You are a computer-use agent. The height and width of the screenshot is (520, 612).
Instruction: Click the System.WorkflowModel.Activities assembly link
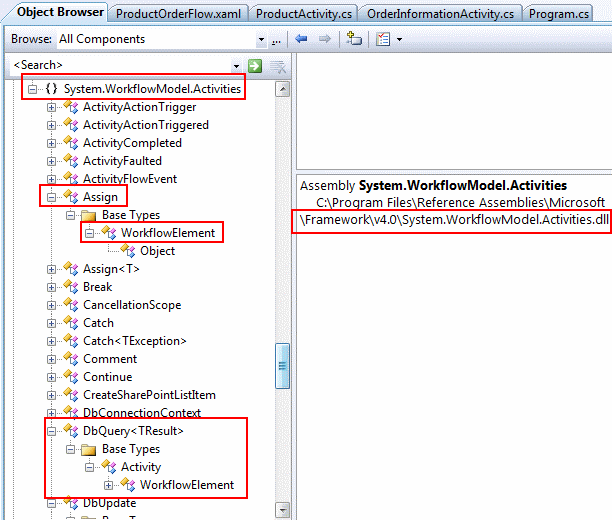[462, 185]
